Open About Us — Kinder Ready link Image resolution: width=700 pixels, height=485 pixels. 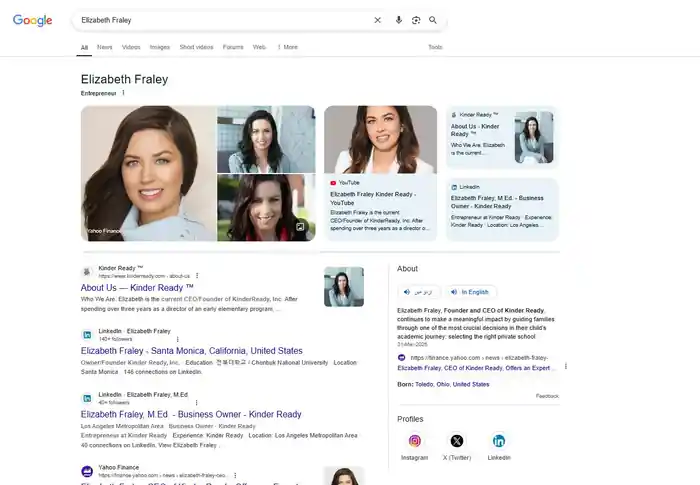(137, 288)
